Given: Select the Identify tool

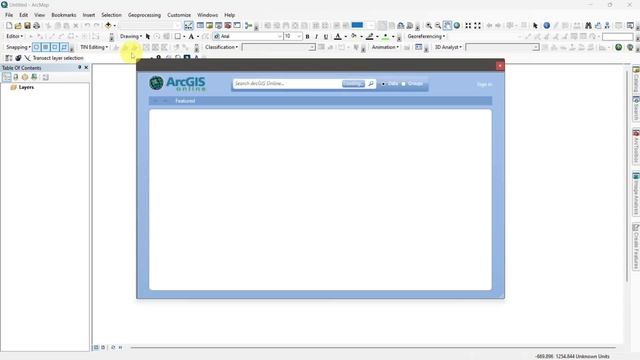Looking at the screenshot, I should (547, 26).
